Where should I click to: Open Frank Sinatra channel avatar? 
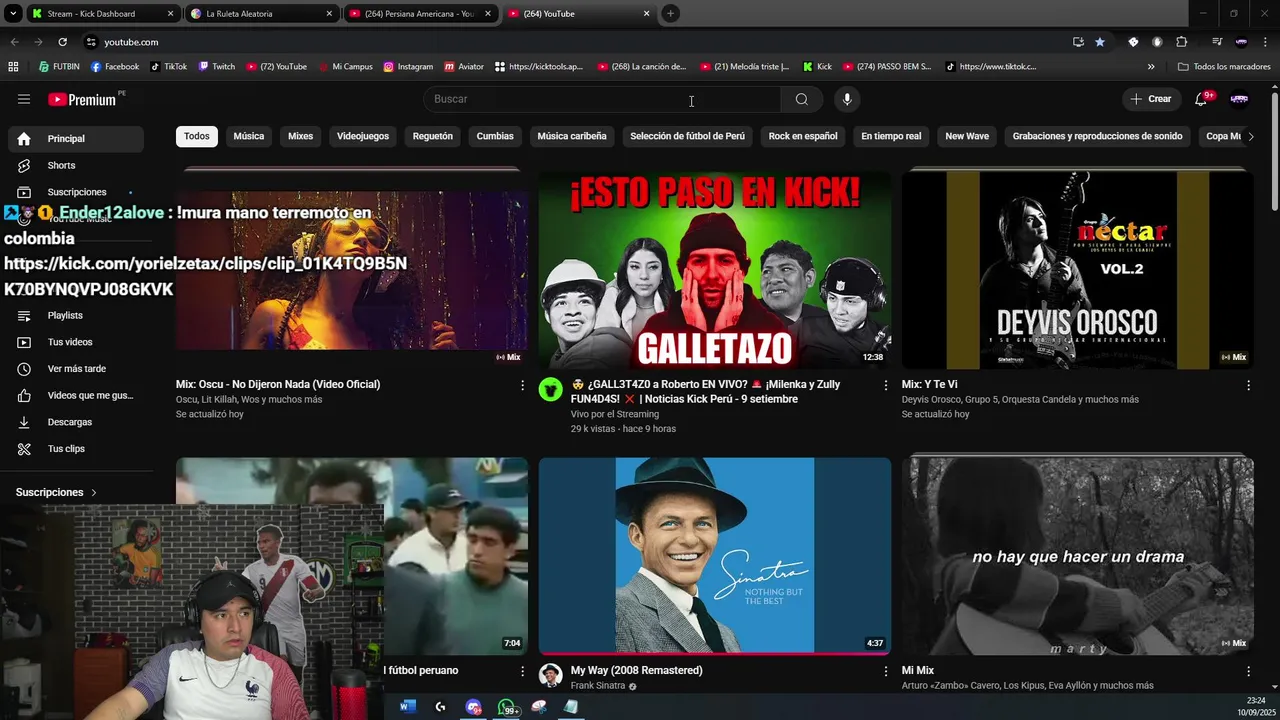point(551,675)
